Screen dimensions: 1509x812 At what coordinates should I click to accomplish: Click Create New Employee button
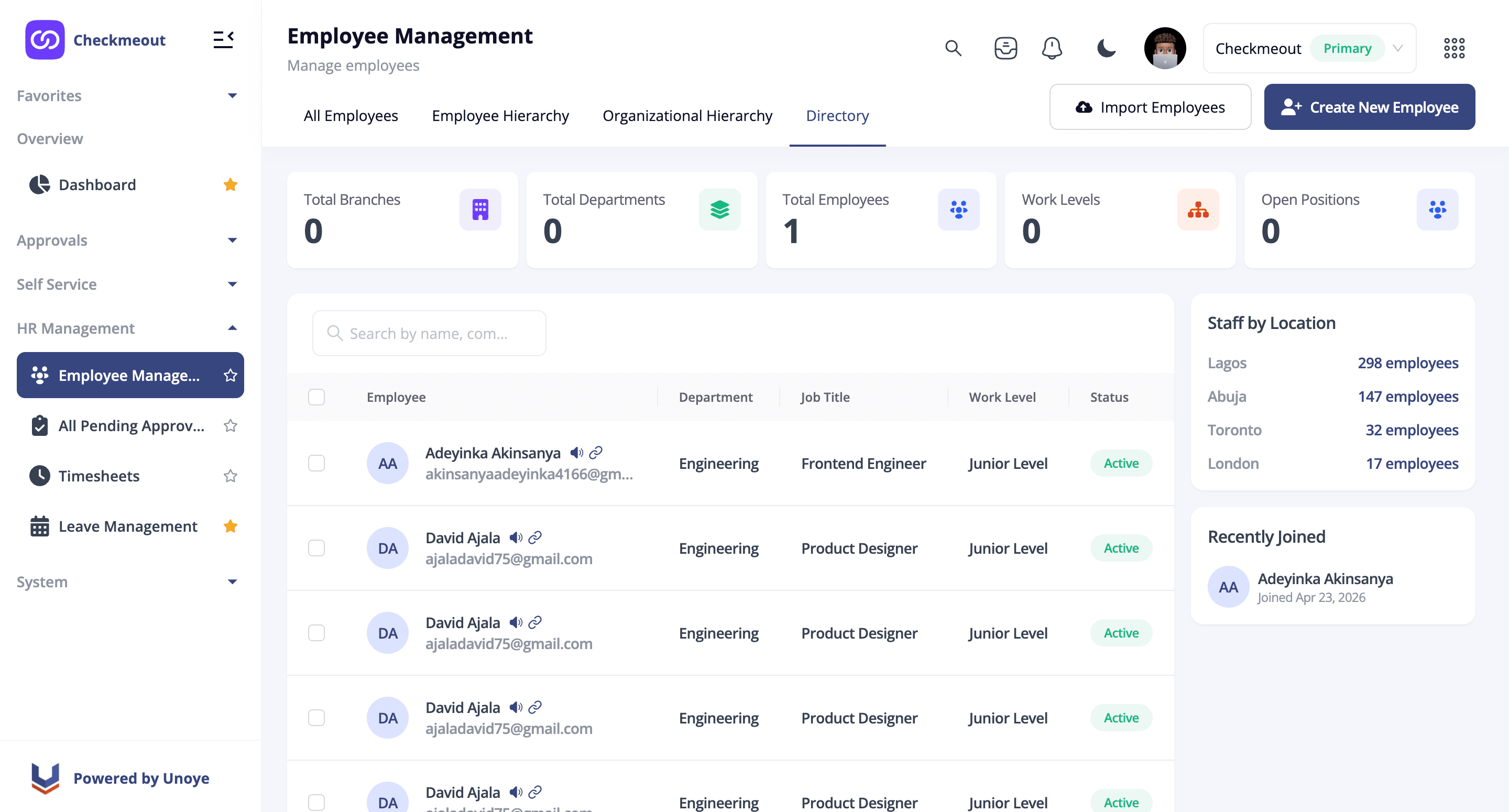1369,107
